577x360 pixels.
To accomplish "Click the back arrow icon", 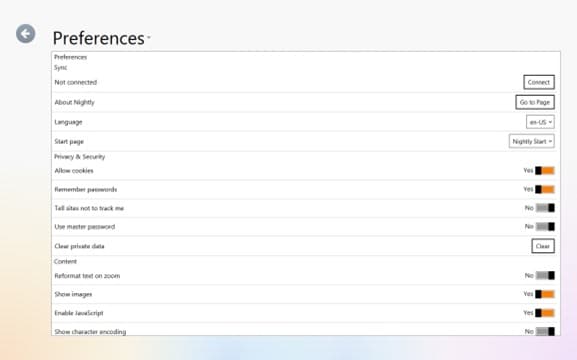I will 25,34.
